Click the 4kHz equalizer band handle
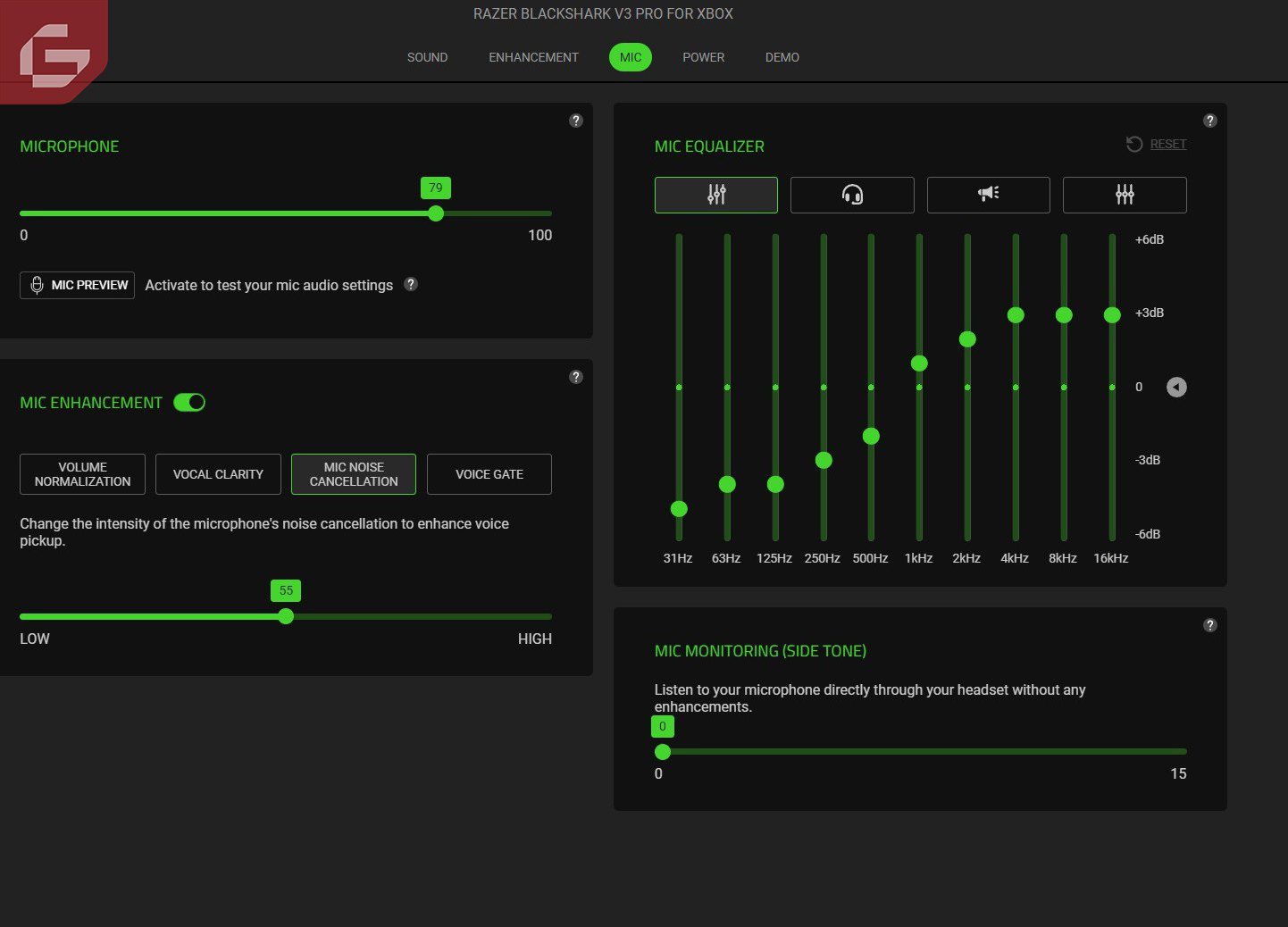The width and height of the screenshot is (1288, 927). (x=1016, y=314)
